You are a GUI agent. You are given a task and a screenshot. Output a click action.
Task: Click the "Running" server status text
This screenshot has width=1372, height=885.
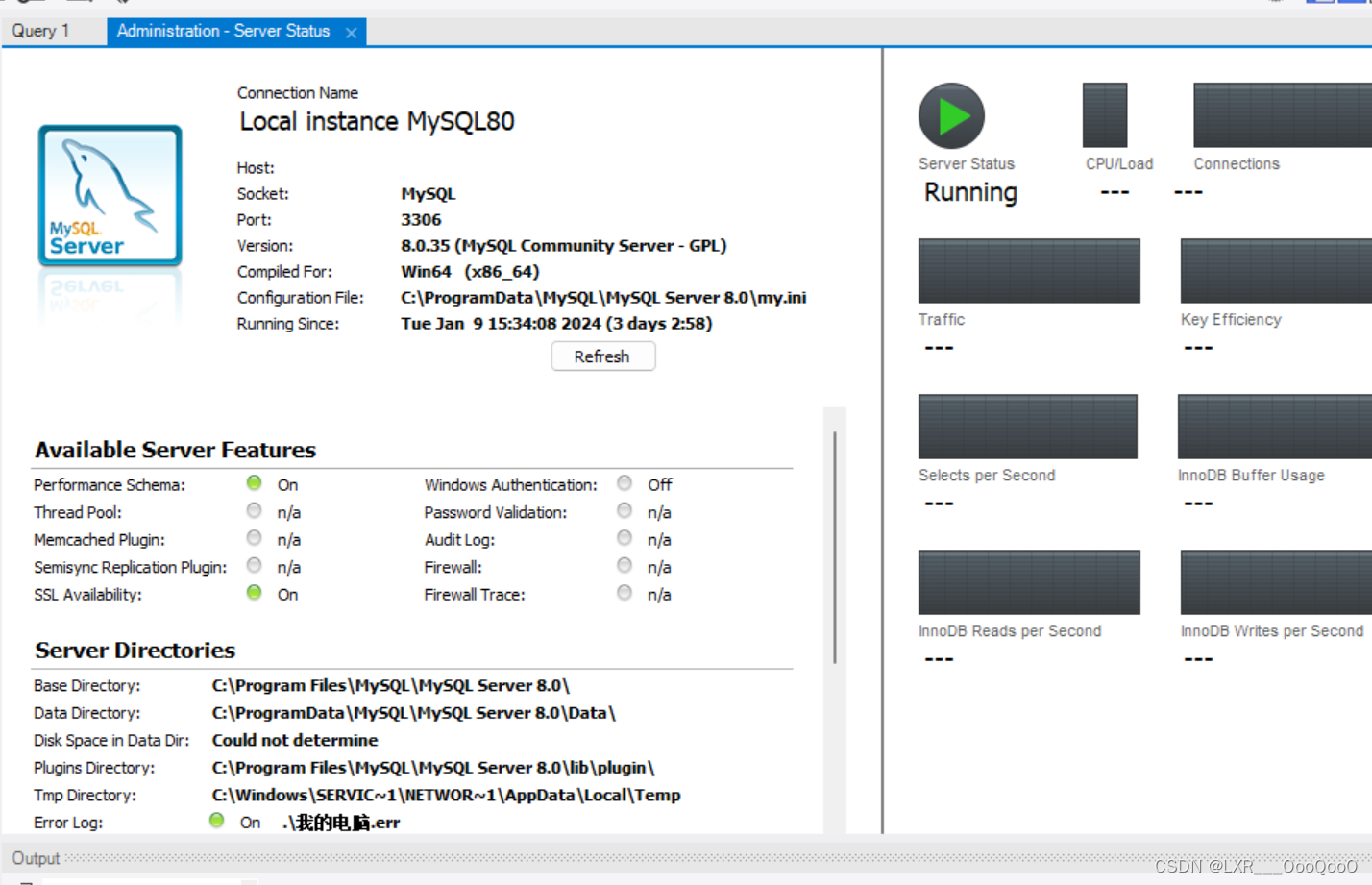(970, 193)
